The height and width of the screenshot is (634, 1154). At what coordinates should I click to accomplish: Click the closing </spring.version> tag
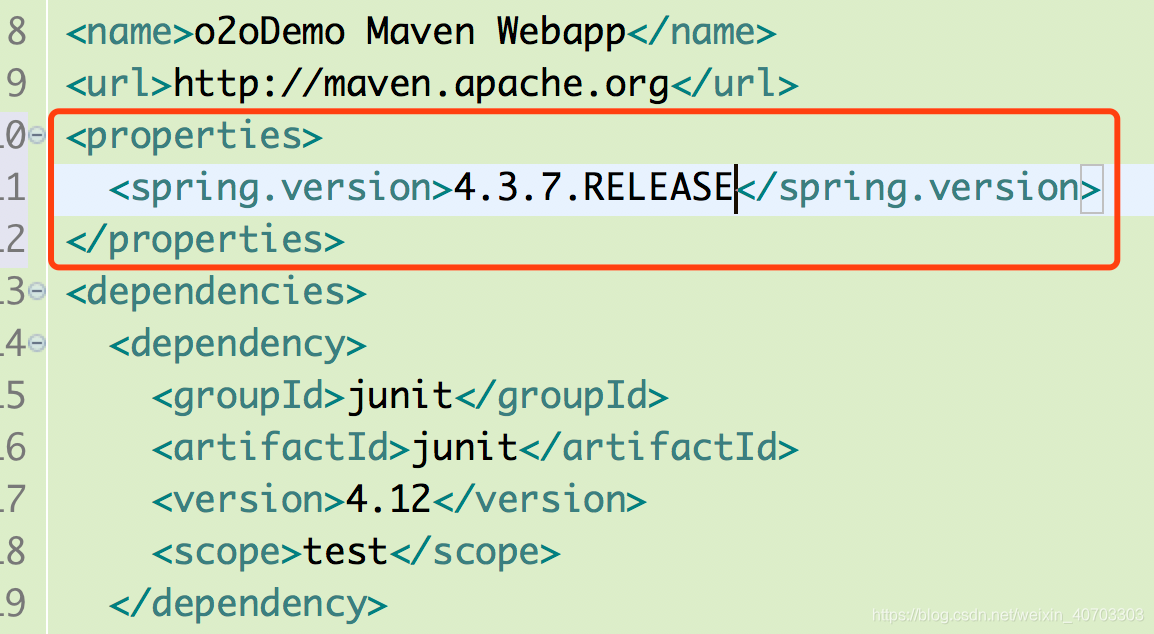tap(919, 189)
